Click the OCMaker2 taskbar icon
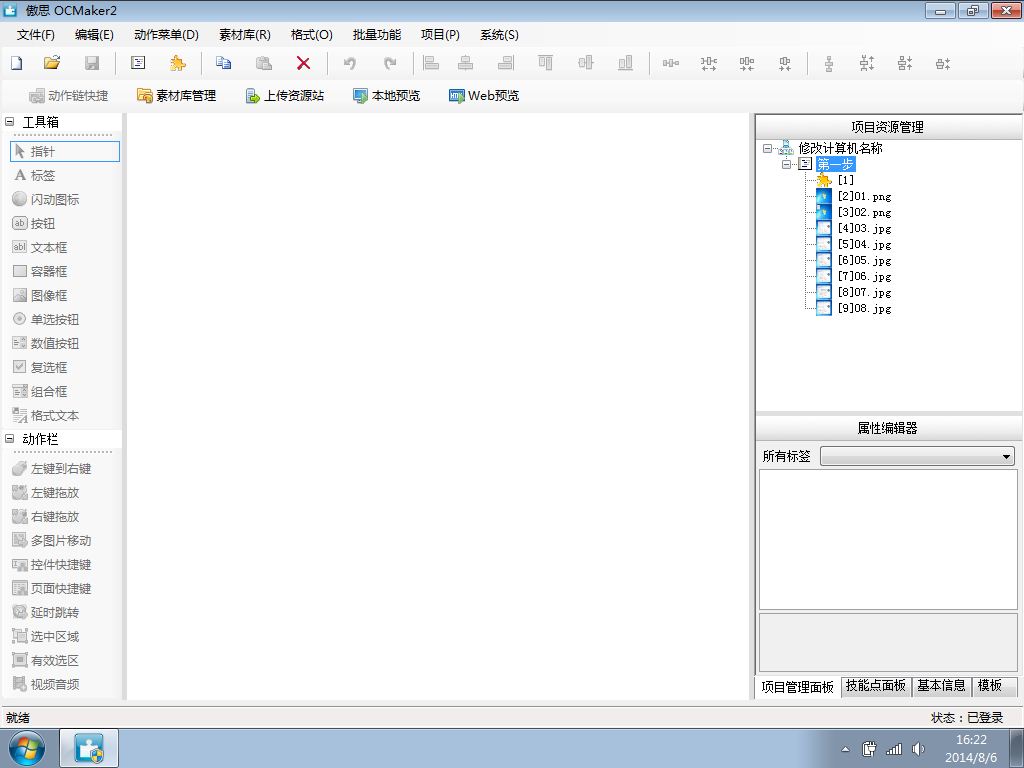This screenshot has width=1024, height=768. point(89,748)
